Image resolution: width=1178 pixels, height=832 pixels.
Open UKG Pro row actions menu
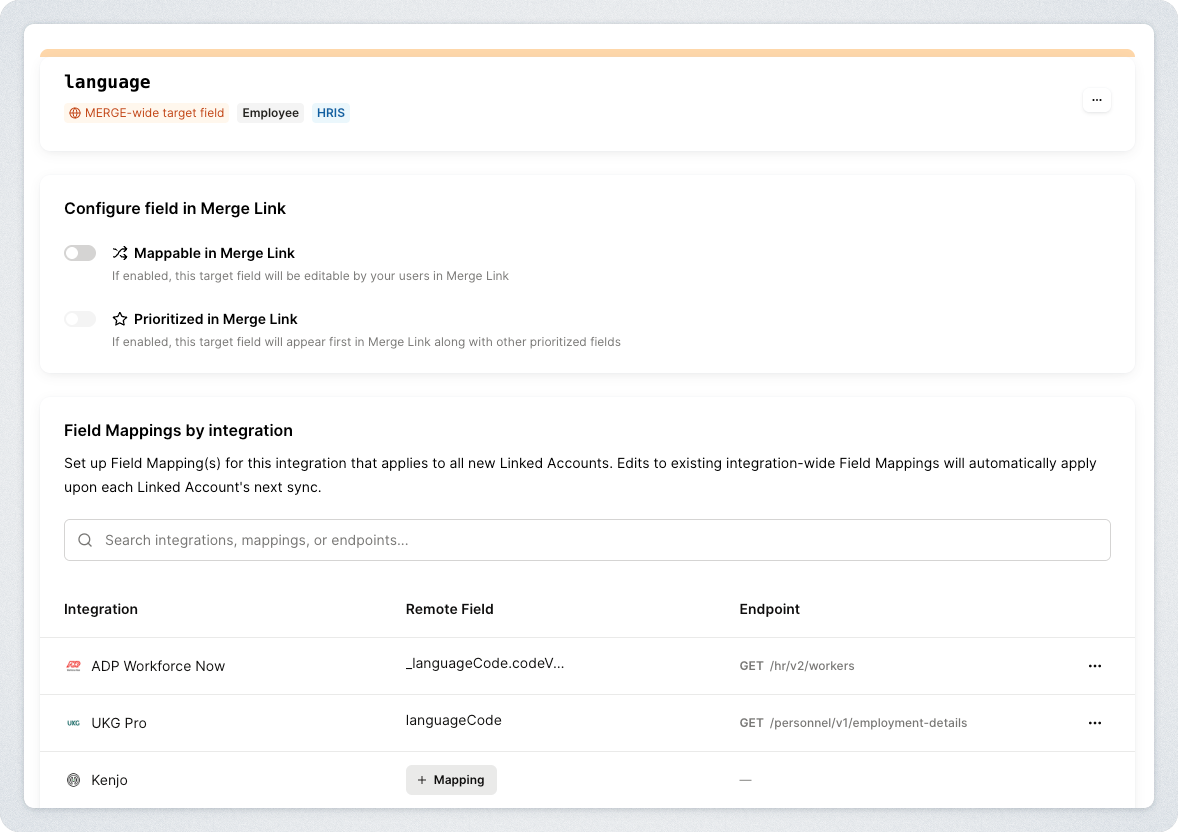pyautogui.click(x=1095, y=723)
